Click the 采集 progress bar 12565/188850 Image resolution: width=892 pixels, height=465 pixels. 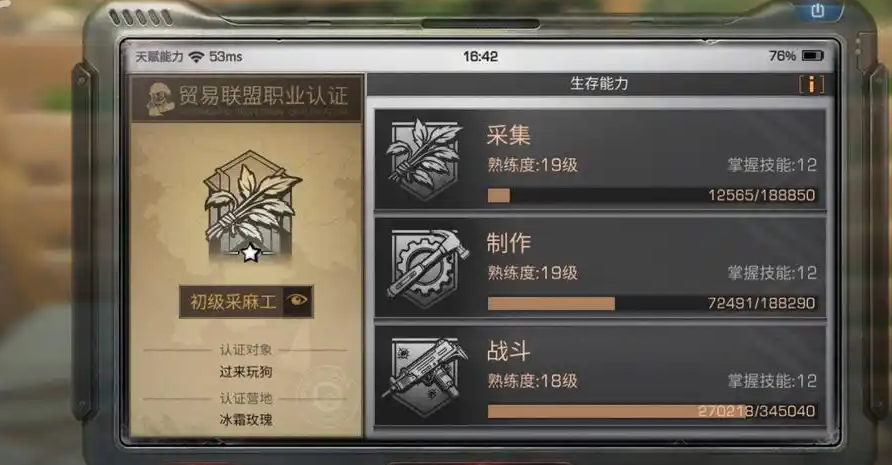coord(652,195)
